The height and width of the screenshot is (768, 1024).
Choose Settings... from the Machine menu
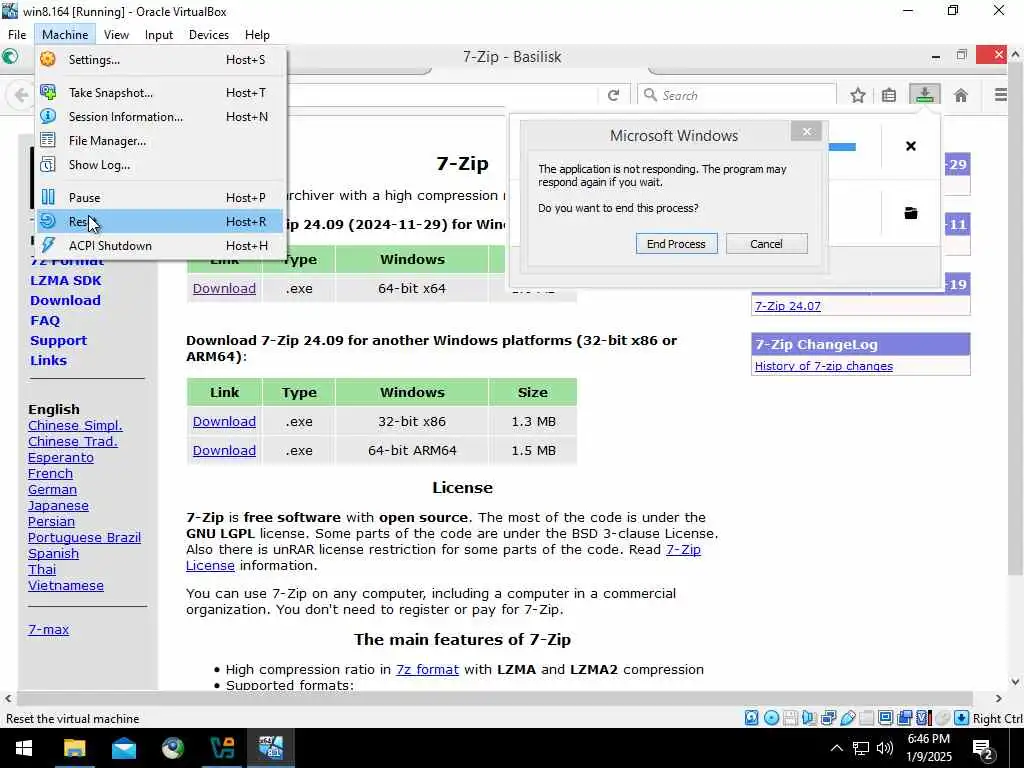[x=161, y=59]
